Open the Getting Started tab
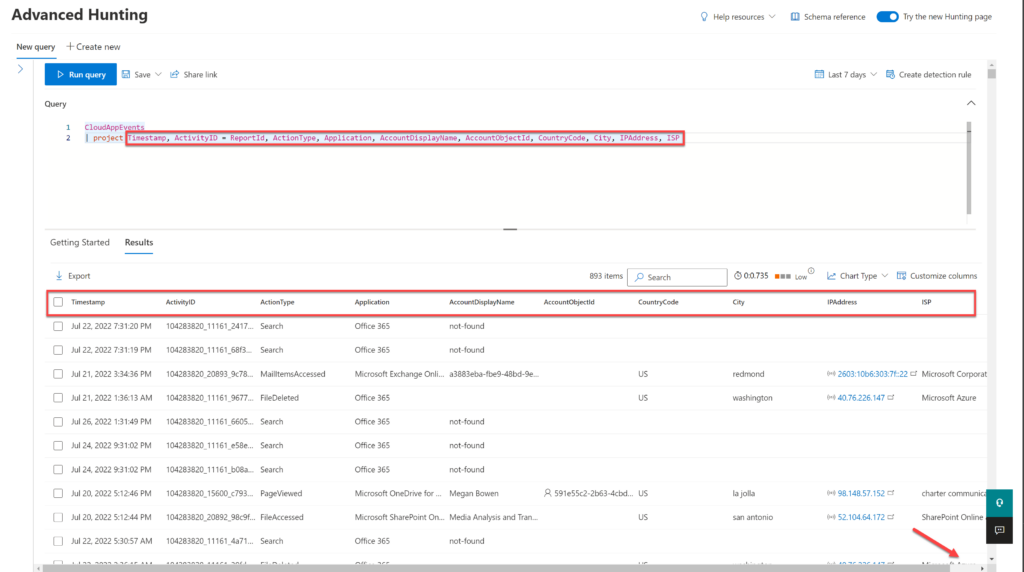The width and height of the screenshot is (1024, 572). [80, 242]
